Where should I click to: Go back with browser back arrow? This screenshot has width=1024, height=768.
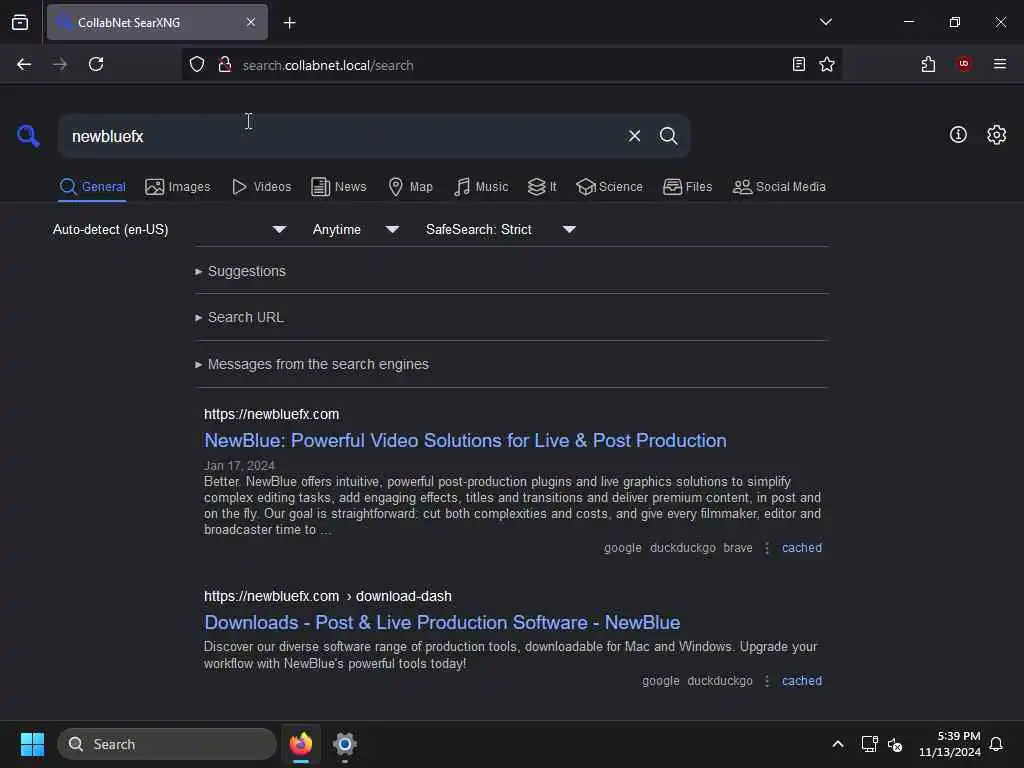tap(24, 64)
